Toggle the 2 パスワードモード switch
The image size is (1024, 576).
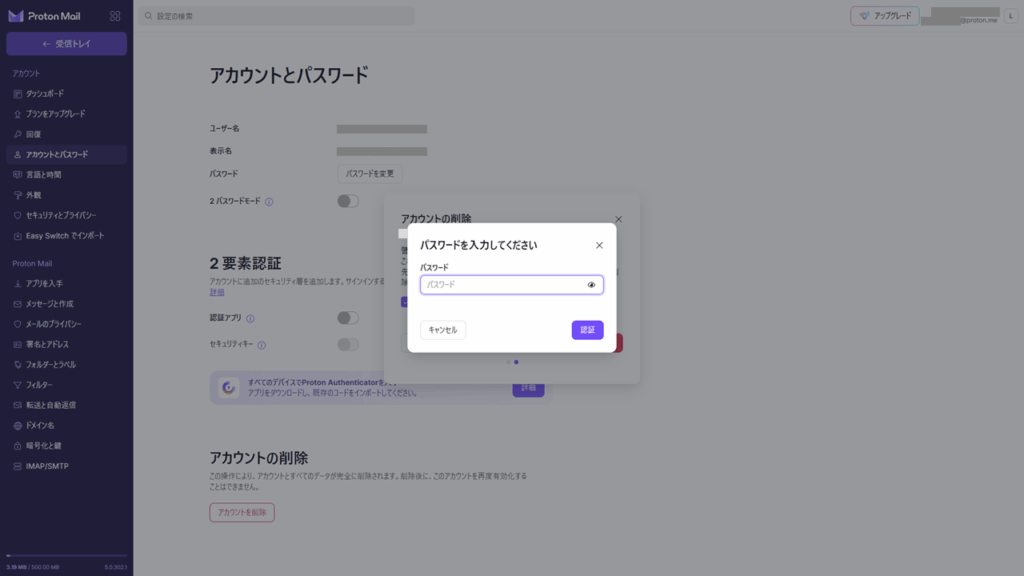[347, 201]
